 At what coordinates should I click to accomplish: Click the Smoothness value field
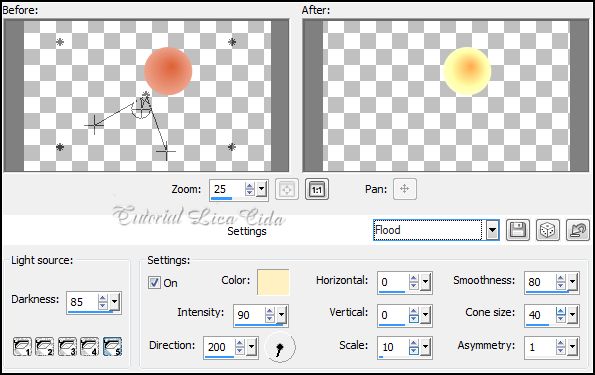pyautogui.click(x=540, y=282)
